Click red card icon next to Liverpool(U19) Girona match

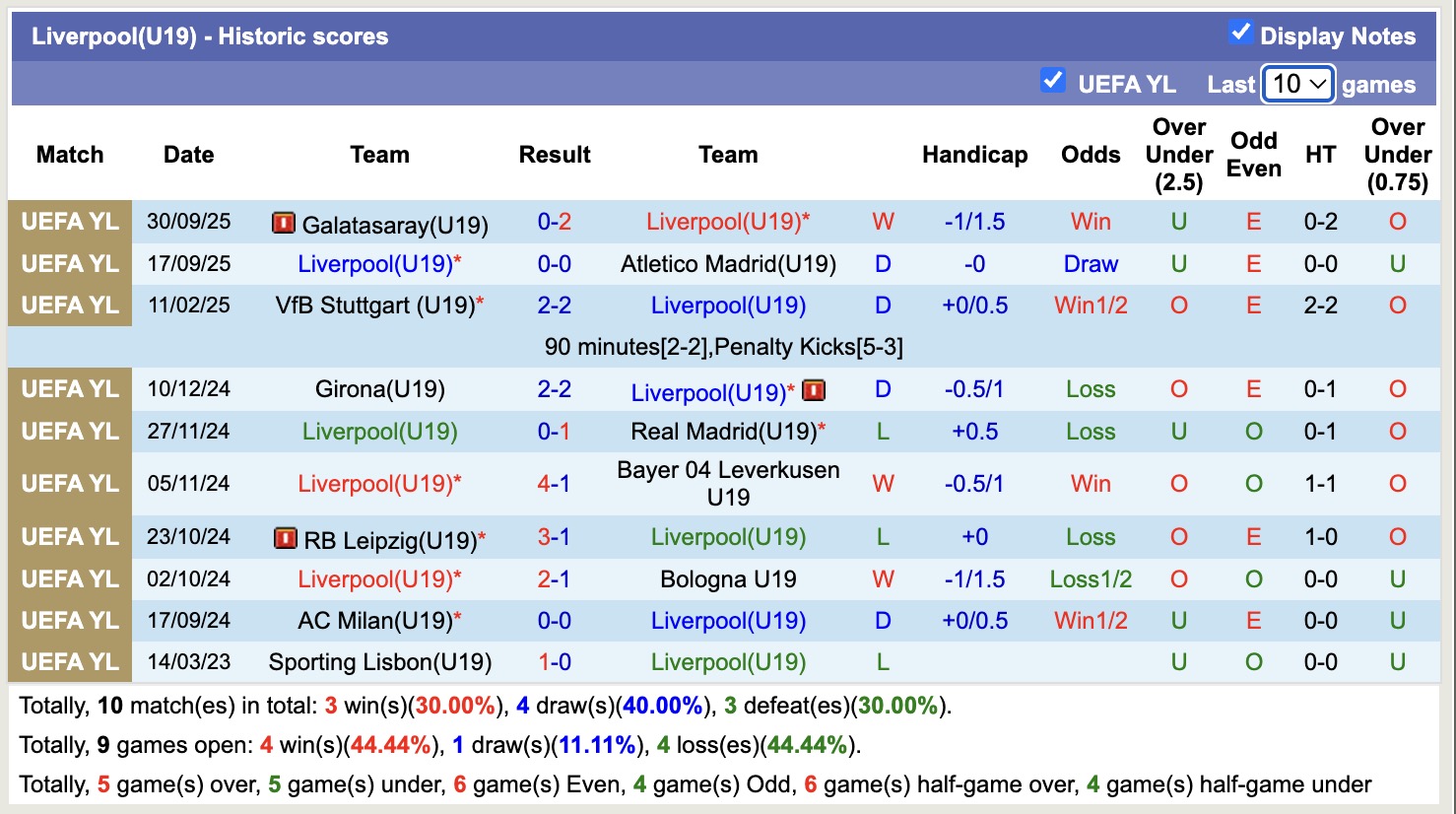[x=813, y=391]
